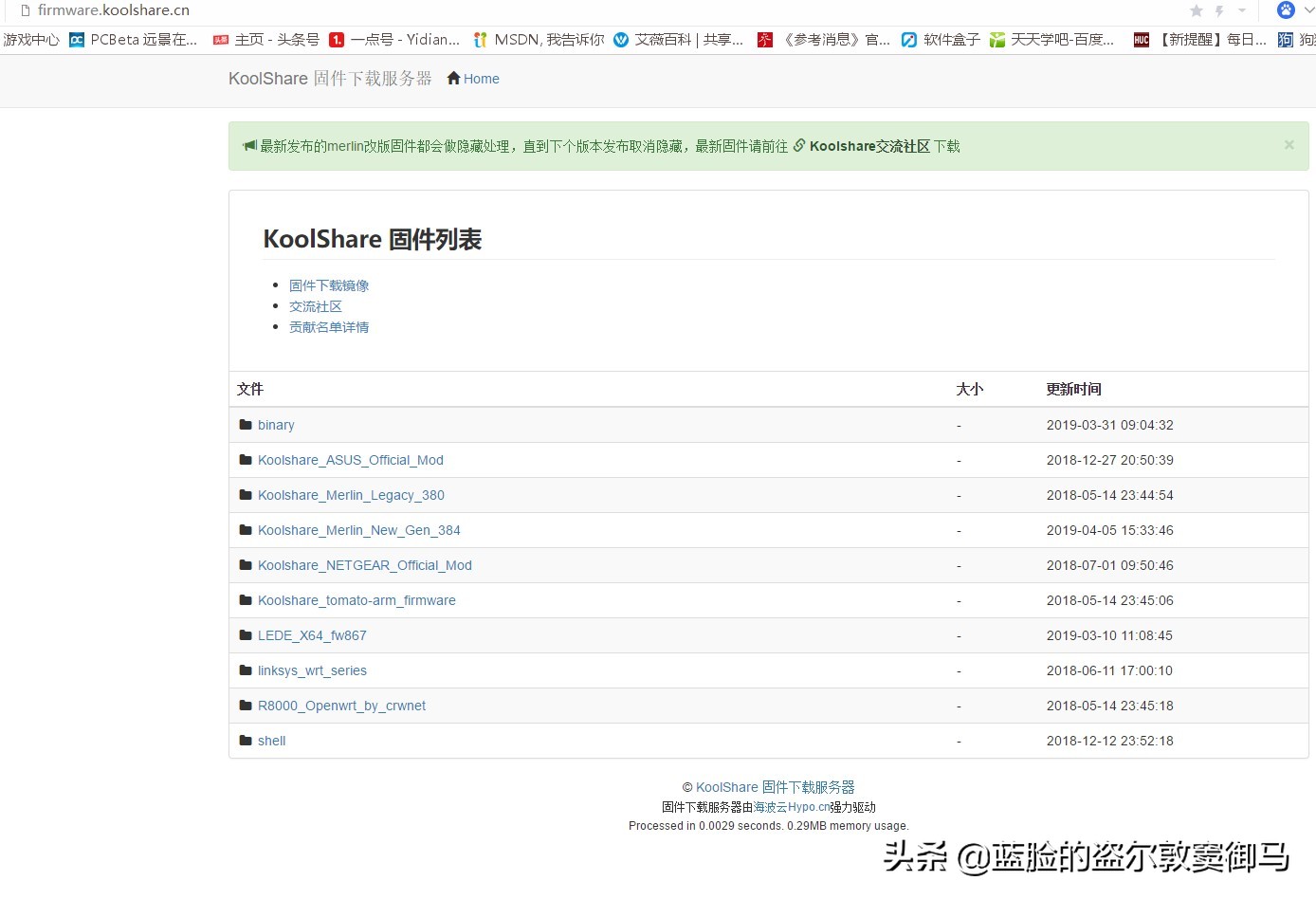Click the folder icon for Koolshare_Merlin_Legacy_380
Viewport: 1316px width, 899px height.
click(x=246, y=495)
